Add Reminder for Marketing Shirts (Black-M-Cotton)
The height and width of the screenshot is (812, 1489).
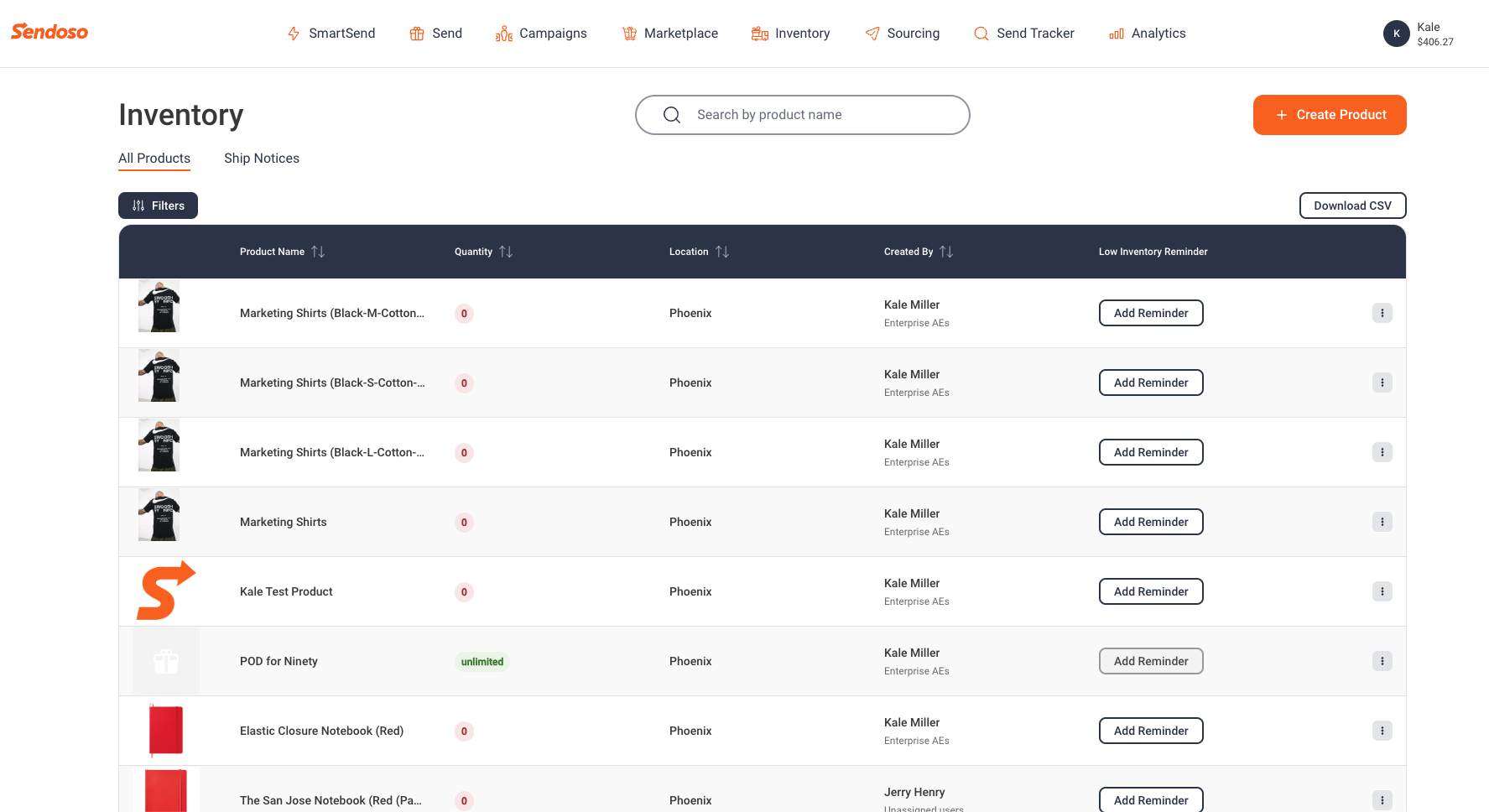1151,313
